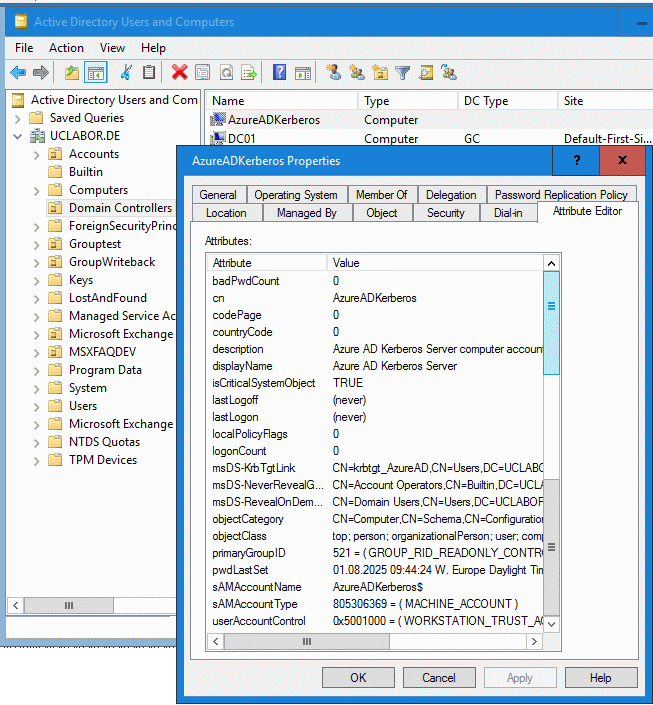This screenshot has height=705, width=653.
Task: Sort by the Attribute column header
Action: coord(267,263)
